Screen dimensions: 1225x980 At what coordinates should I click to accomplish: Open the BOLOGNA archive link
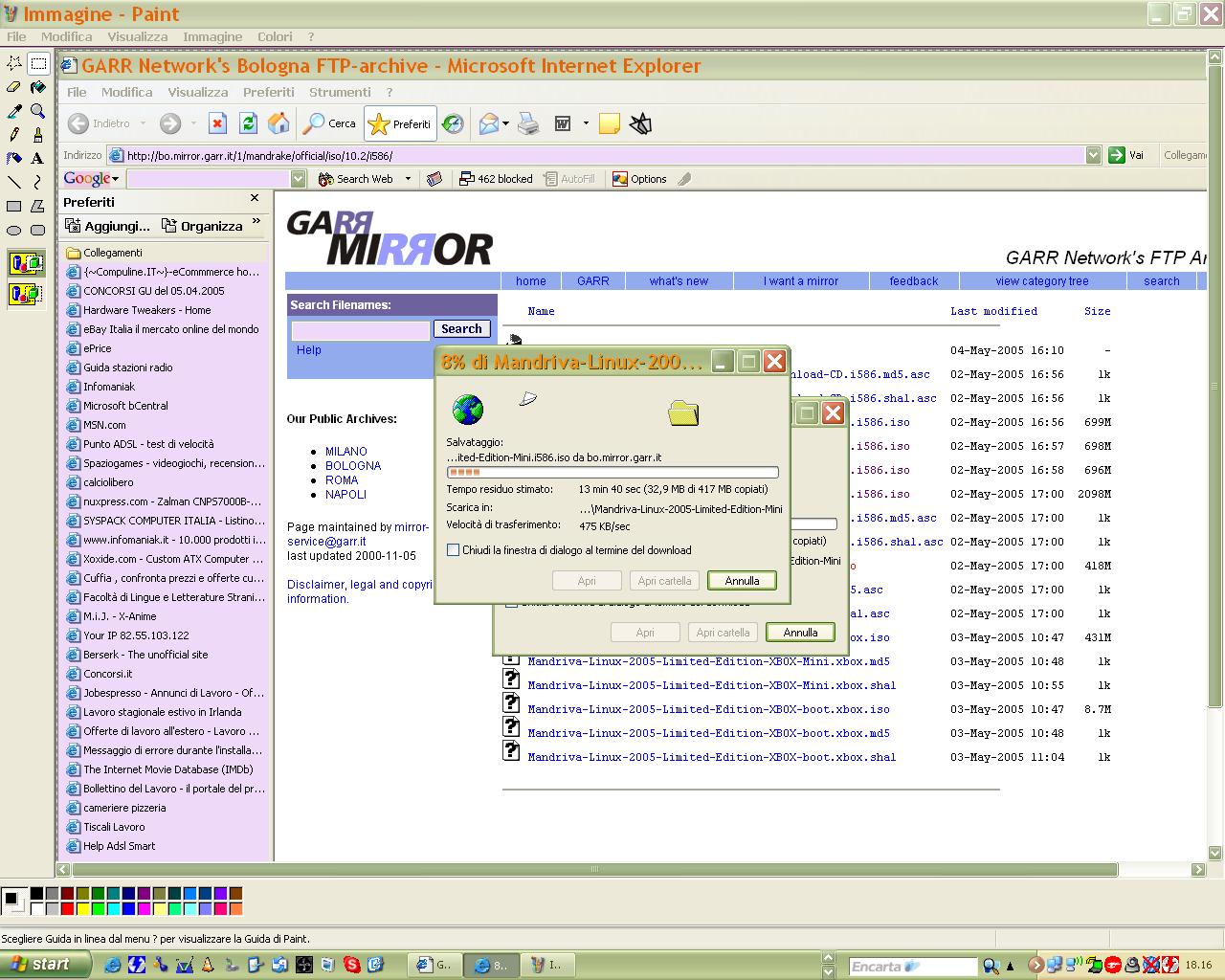353,466
